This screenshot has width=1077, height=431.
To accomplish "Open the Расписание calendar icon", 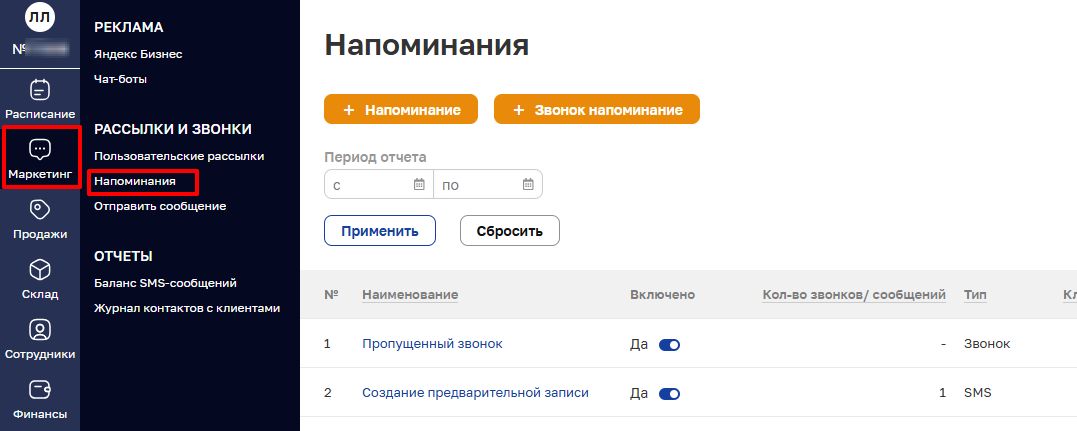I will pos(40,91).
